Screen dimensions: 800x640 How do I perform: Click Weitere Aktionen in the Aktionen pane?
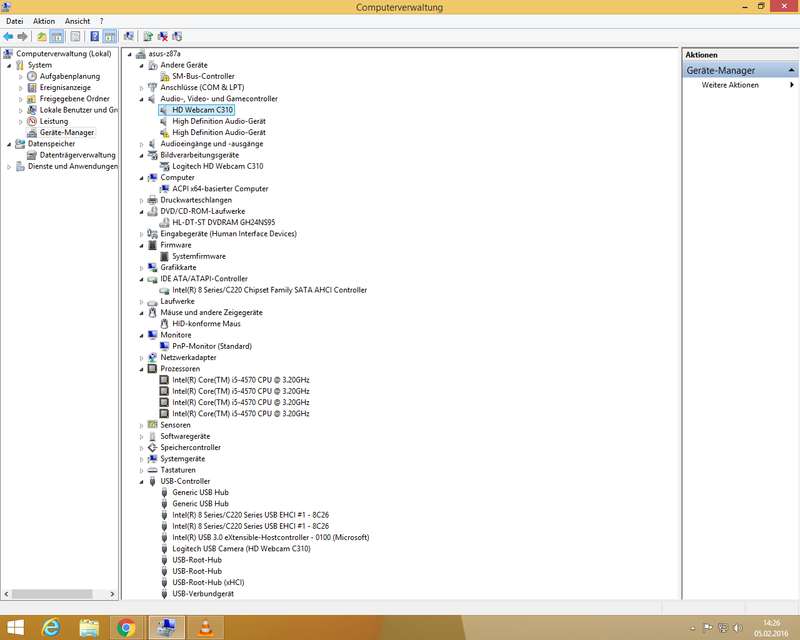coord(730,85)
